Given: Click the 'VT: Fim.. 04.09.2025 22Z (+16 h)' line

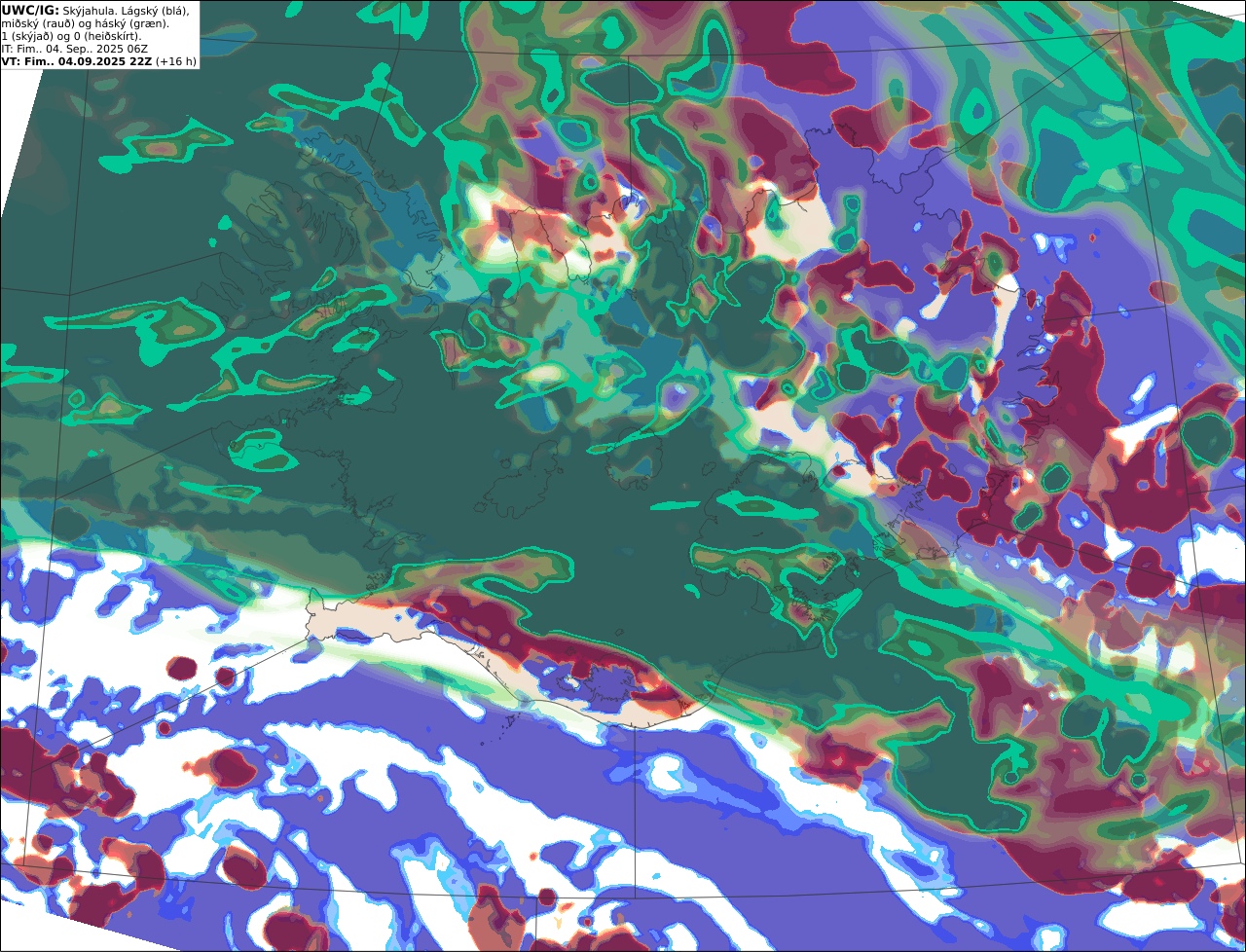Looking at the screenshot, I should tap(99, 60).
